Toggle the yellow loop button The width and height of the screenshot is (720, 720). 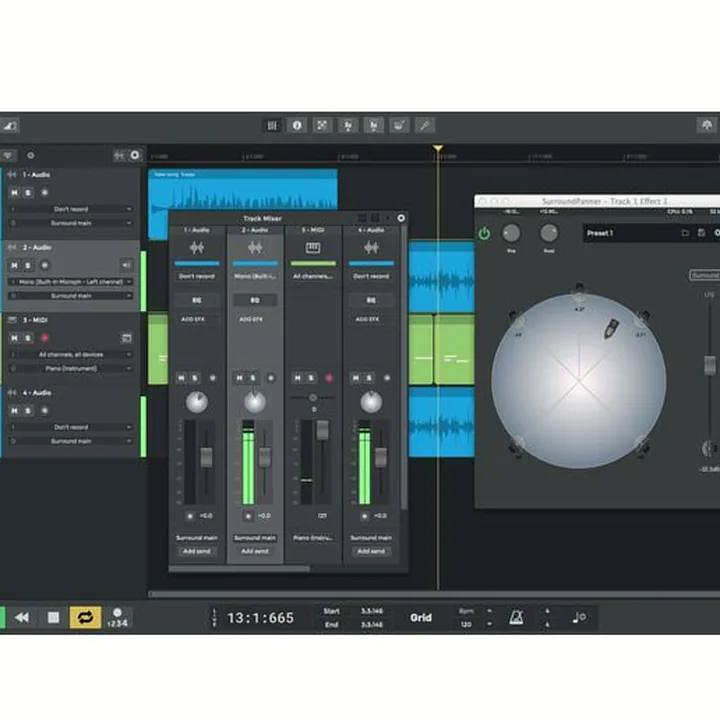tap(85, 618)
